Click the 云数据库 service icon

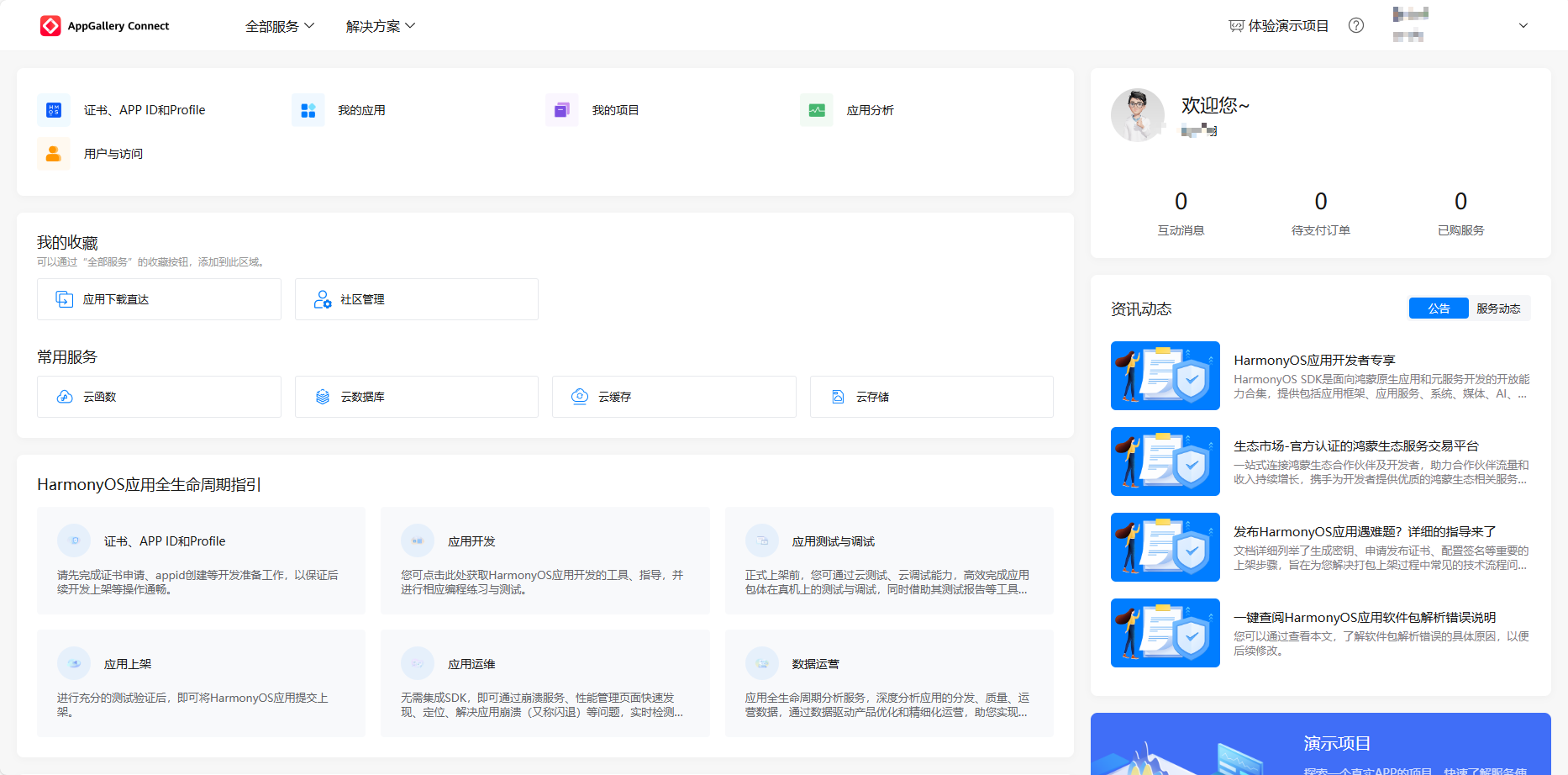click(x=323, y=397)
